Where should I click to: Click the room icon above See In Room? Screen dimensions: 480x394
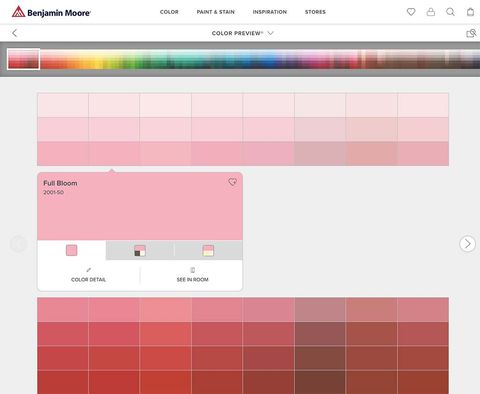(x=192, y=270)
